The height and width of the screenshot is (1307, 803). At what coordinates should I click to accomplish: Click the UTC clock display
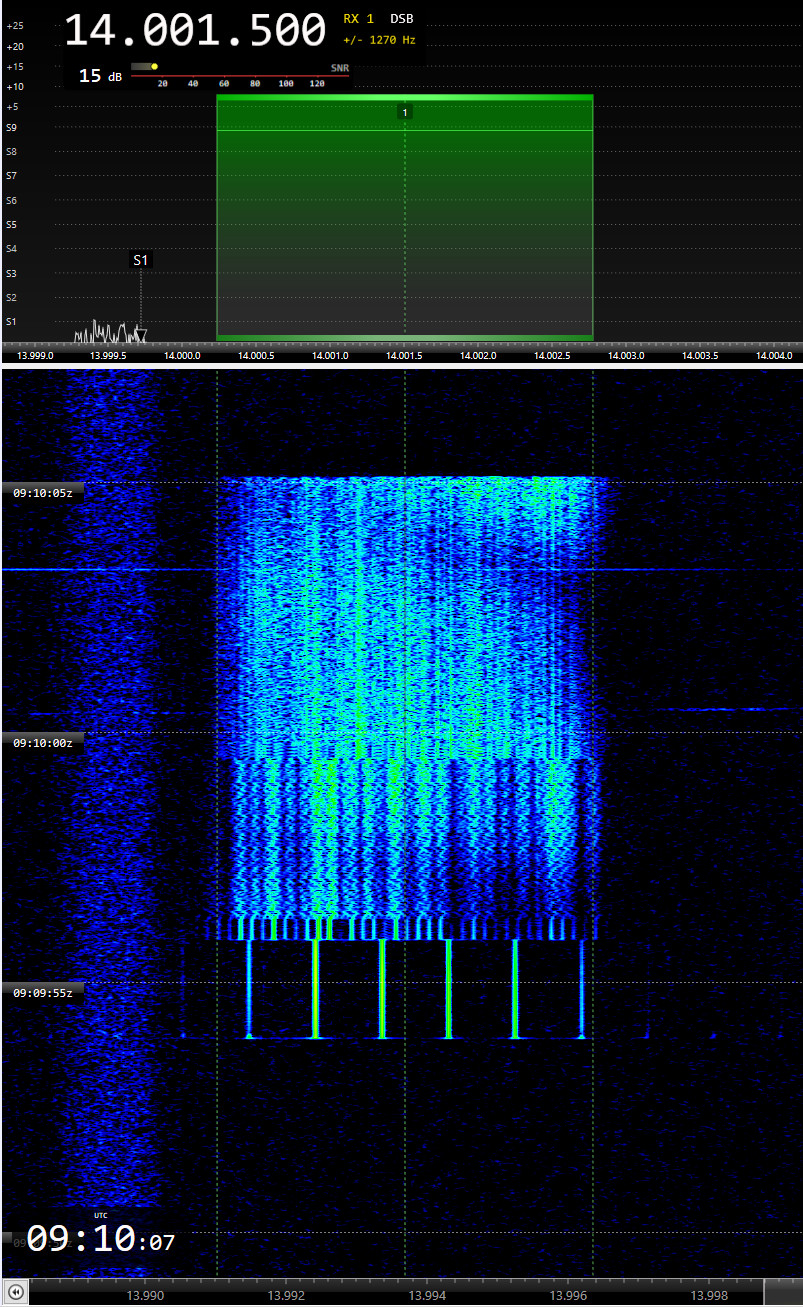click(100, 1241)
